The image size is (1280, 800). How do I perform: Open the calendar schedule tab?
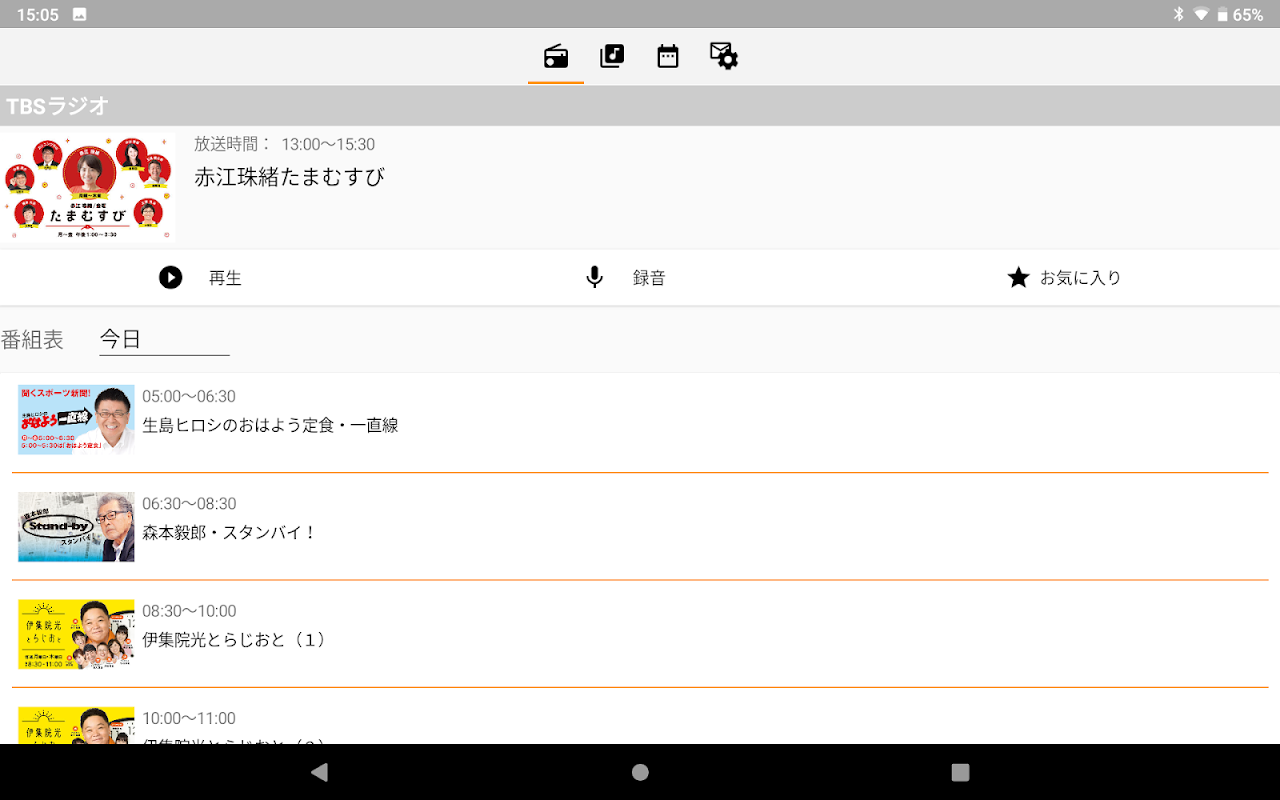pos(668,56)
